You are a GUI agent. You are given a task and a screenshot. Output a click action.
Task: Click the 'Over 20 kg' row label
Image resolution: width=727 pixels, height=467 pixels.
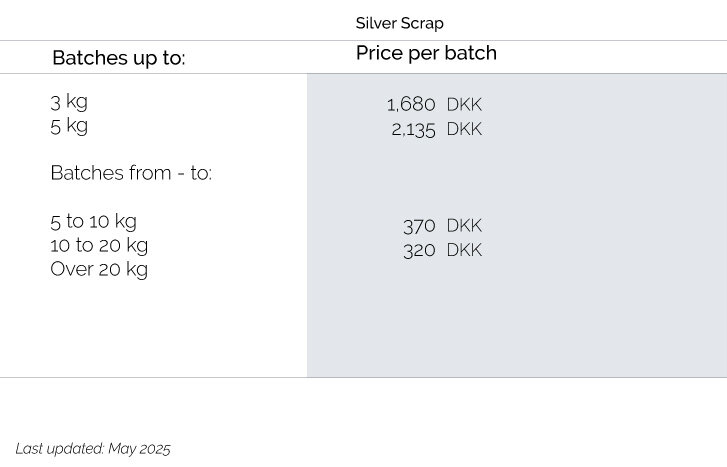[x=99, y=270]
